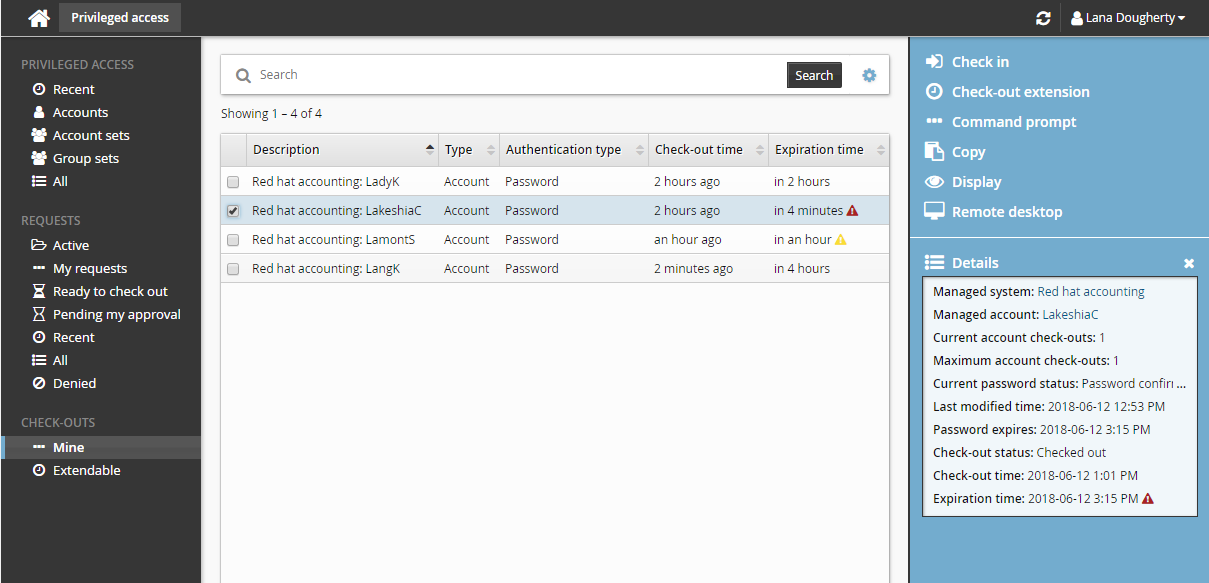
Task: Check the LadyK row checkbox
Action: [233, 182]
